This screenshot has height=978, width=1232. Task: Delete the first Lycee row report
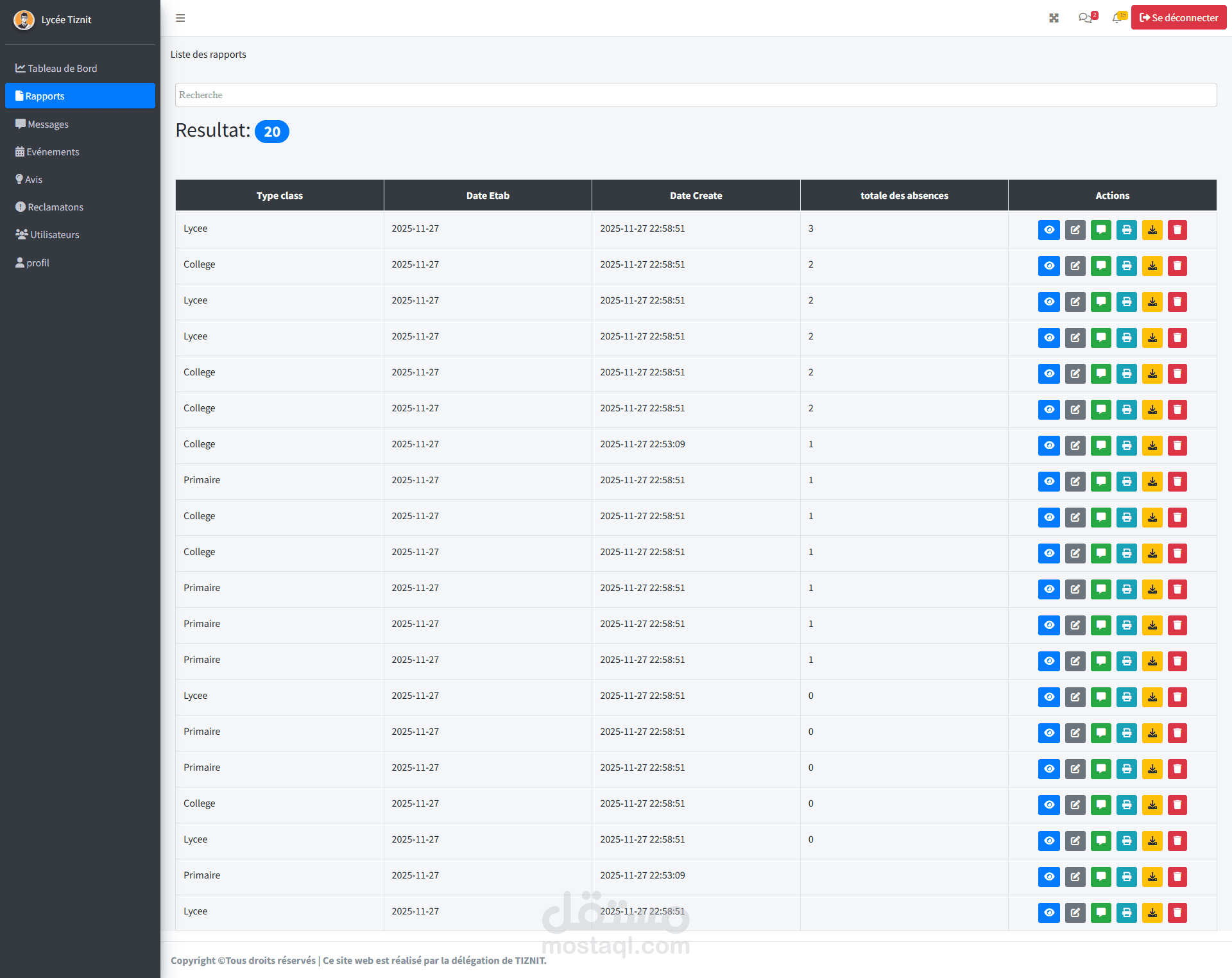click(1177, 230)
